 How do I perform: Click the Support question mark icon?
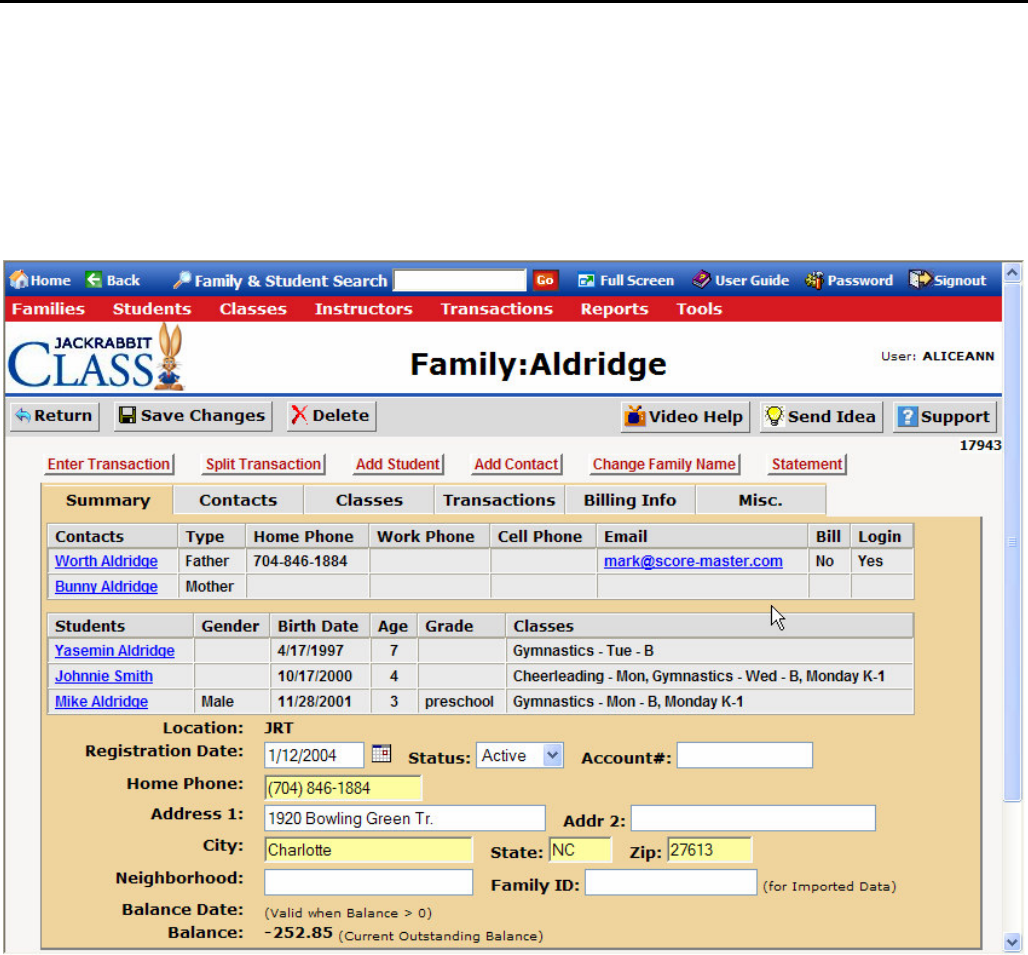[907, 416]
